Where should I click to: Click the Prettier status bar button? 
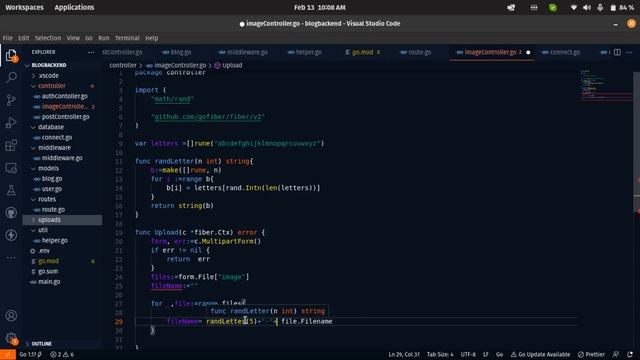[591, 354]
